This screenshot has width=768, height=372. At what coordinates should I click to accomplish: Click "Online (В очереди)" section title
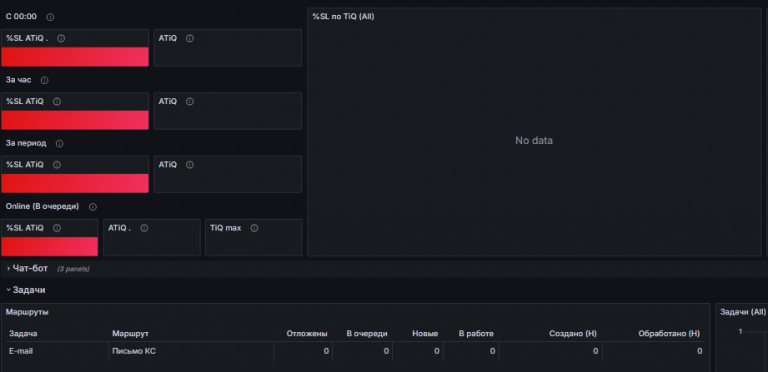click(42, 207)
